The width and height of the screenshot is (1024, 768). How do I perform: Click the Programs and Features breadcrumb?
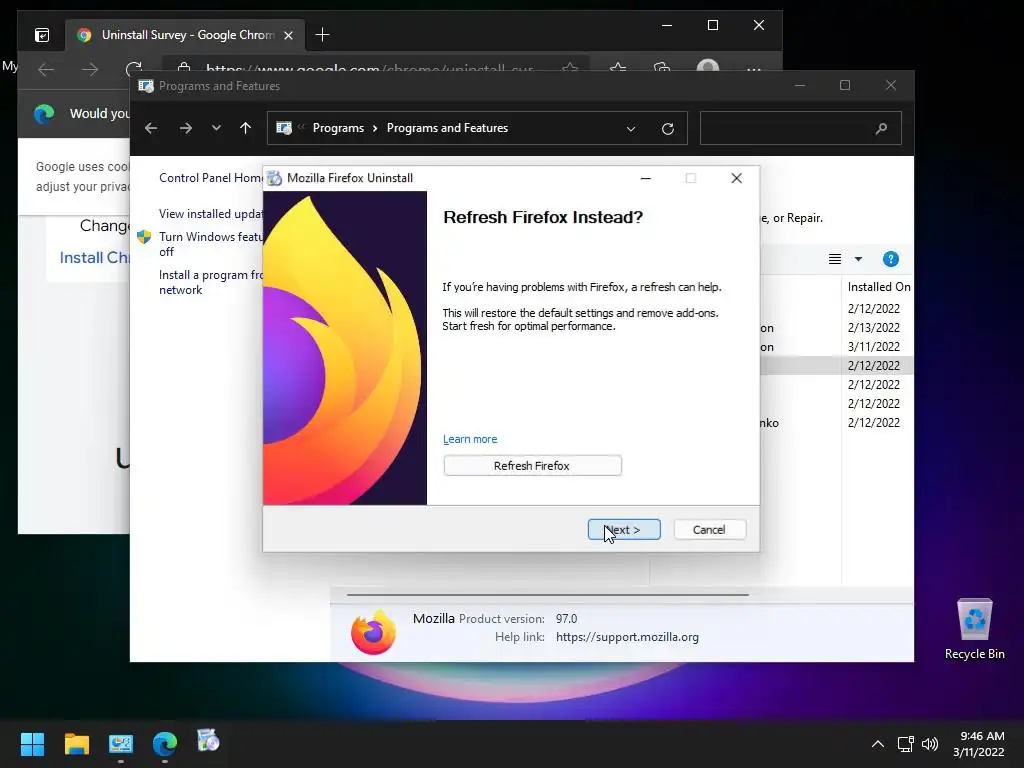coord(447,128)
